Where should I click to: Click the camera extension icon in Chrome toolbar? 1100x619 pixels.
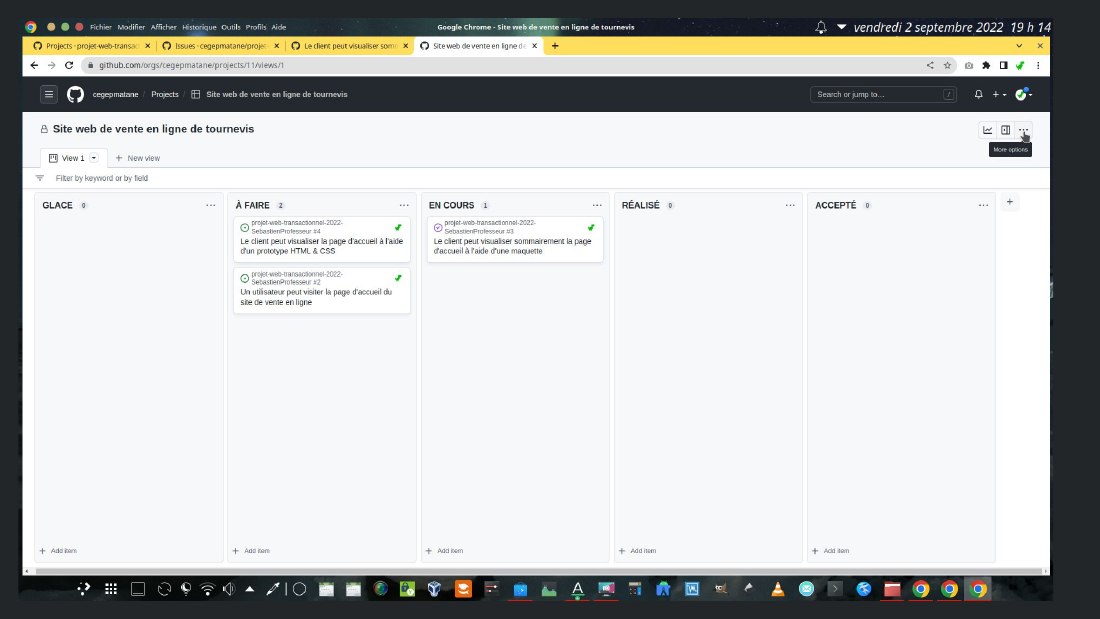(969, 65)
